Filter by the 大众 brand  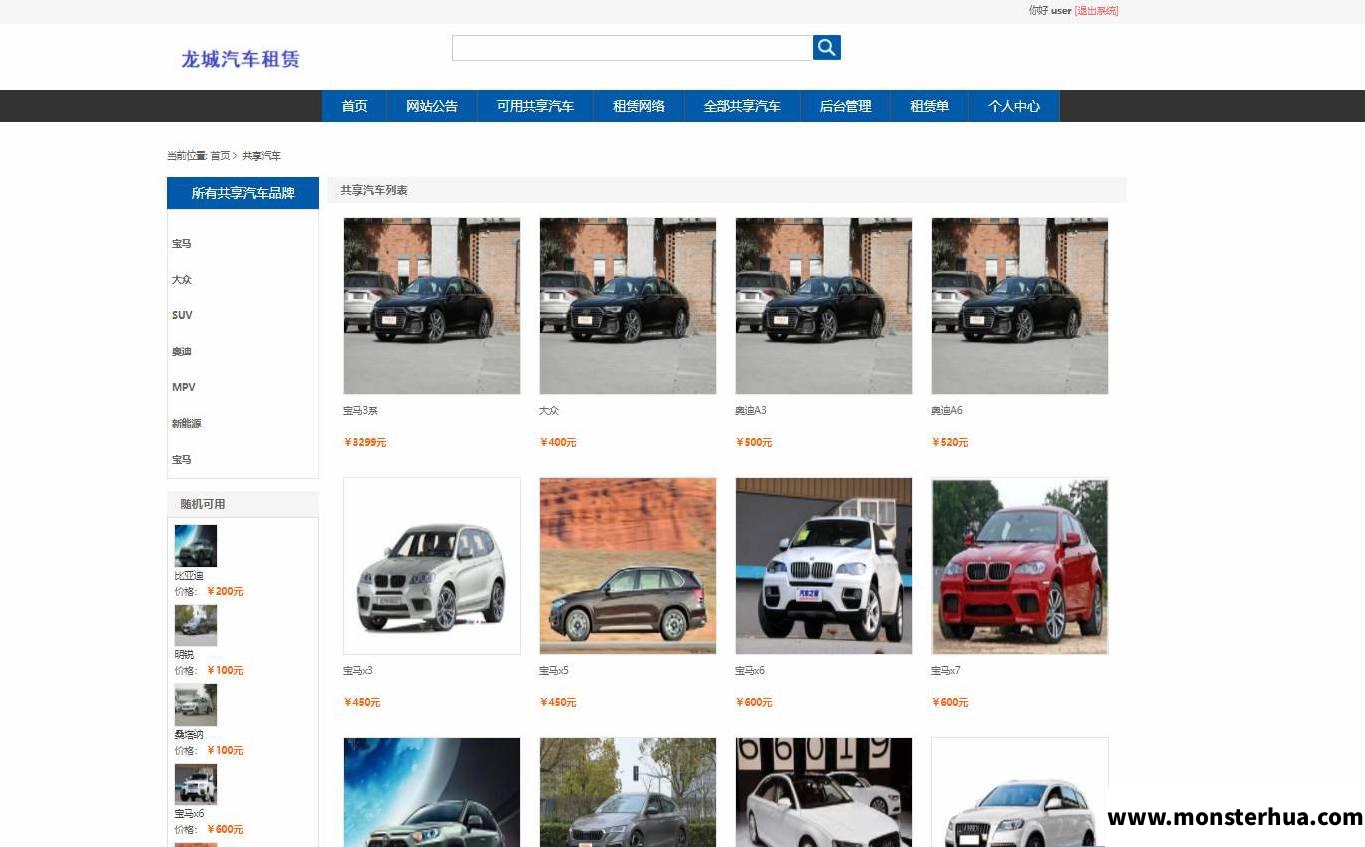click(x=181, y=280)
